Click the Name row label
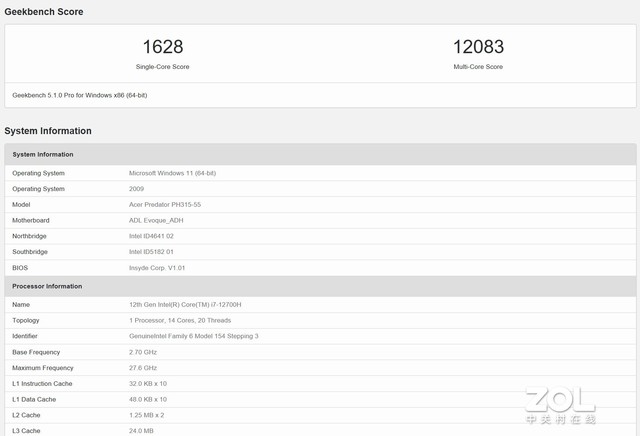640x436 pixels. point(21,305)
